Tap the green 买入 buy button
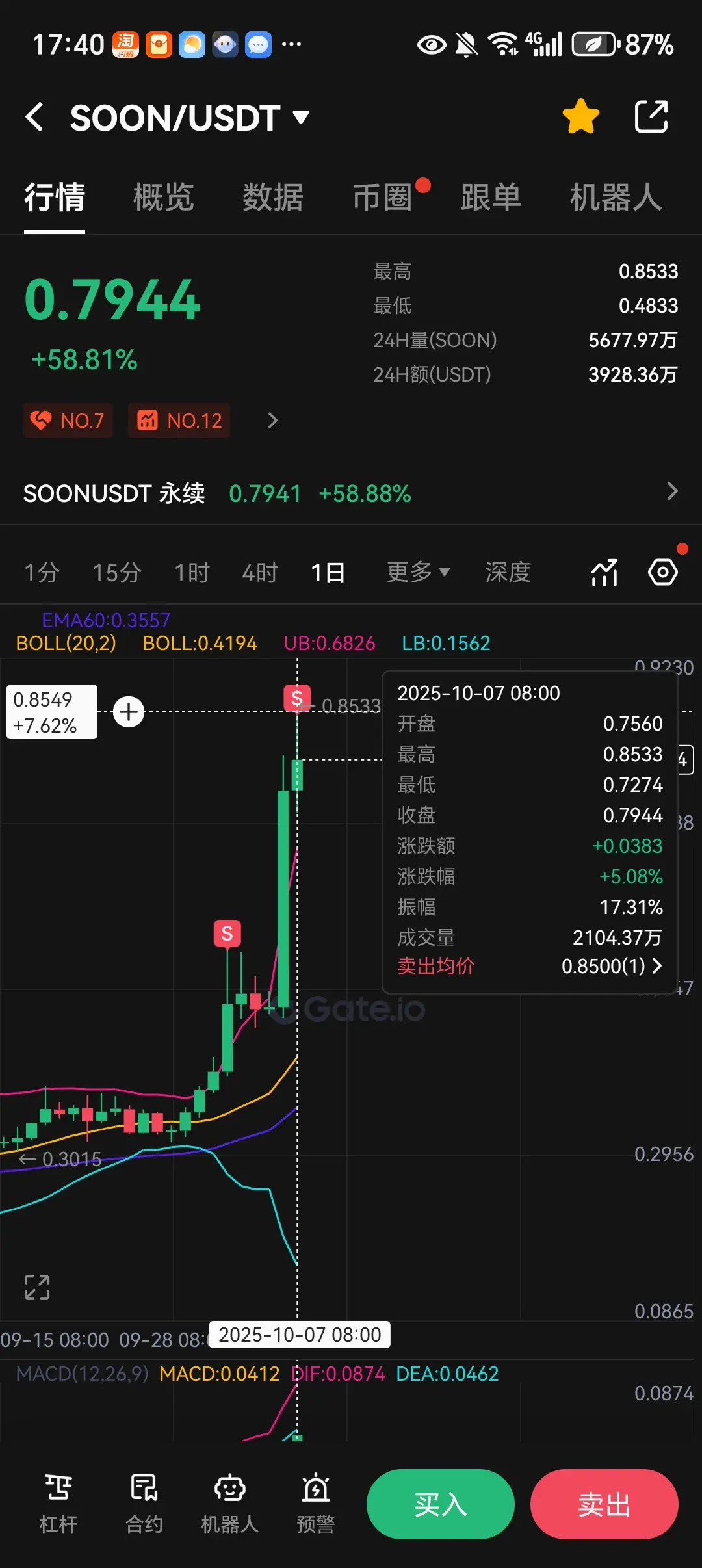Screen dimensions: 702x1568 coord(441,1504)
